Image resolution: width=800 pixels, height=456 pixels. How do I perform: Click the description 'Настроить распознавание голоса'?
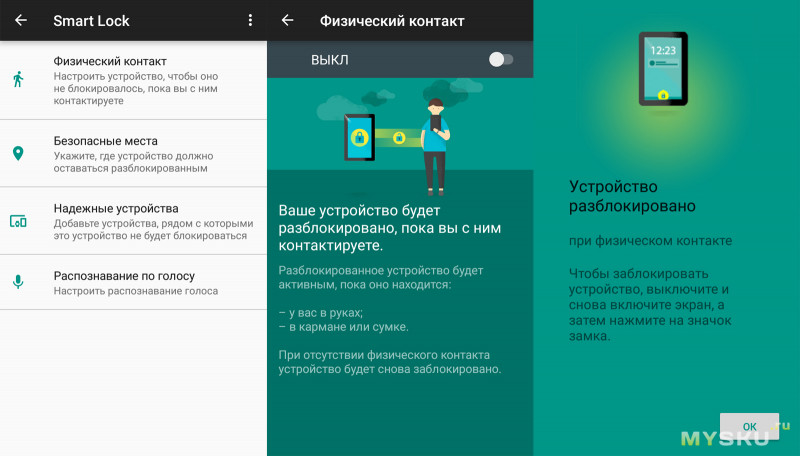pos(136,291)
